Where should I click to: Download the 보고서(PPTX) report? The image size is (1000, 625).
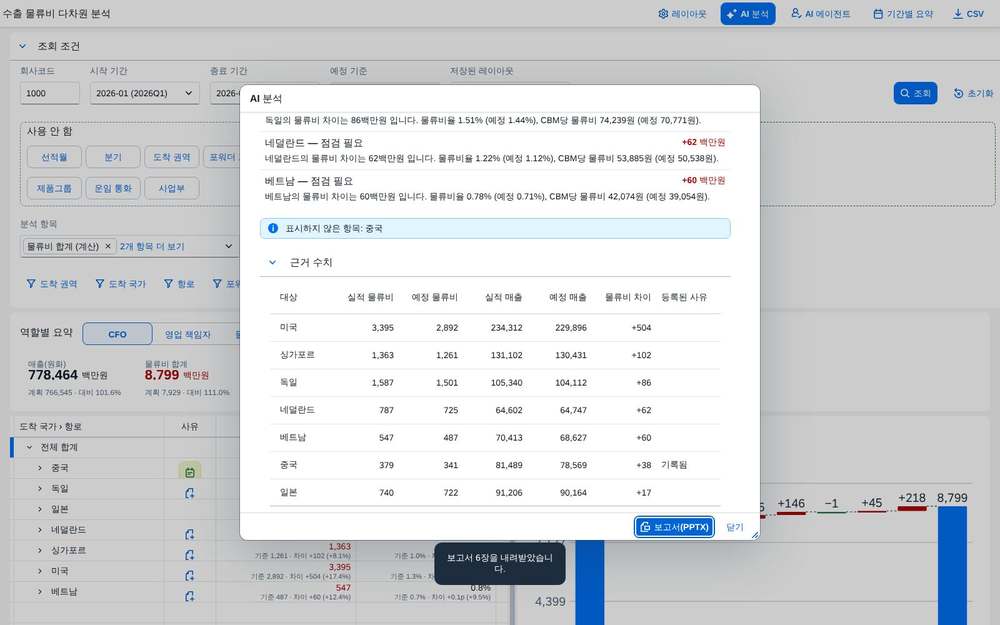(674, 527)
